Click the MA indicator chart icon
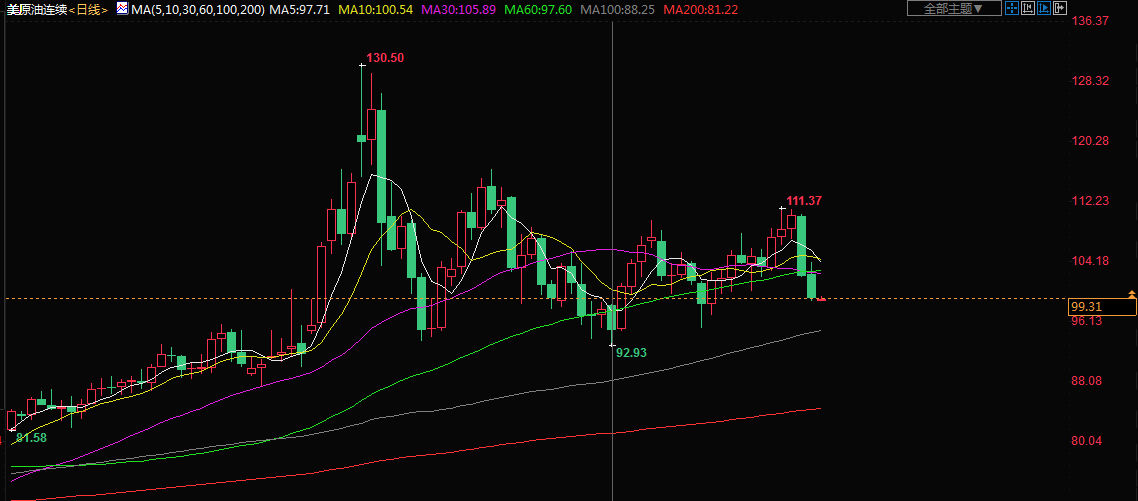Image resolution: width=1138 pixels, height=501 pixels. click(122, 9)
